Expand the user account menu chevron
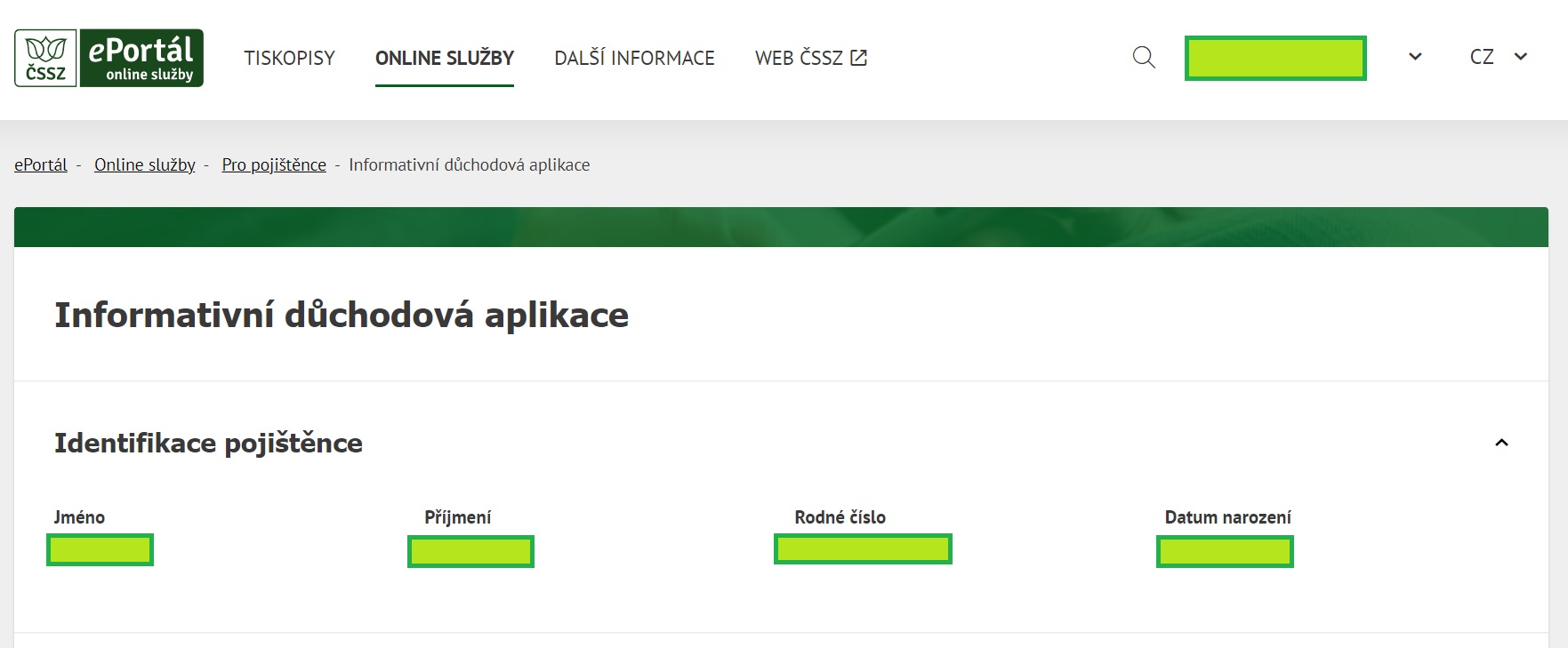 click(1415, 57)
